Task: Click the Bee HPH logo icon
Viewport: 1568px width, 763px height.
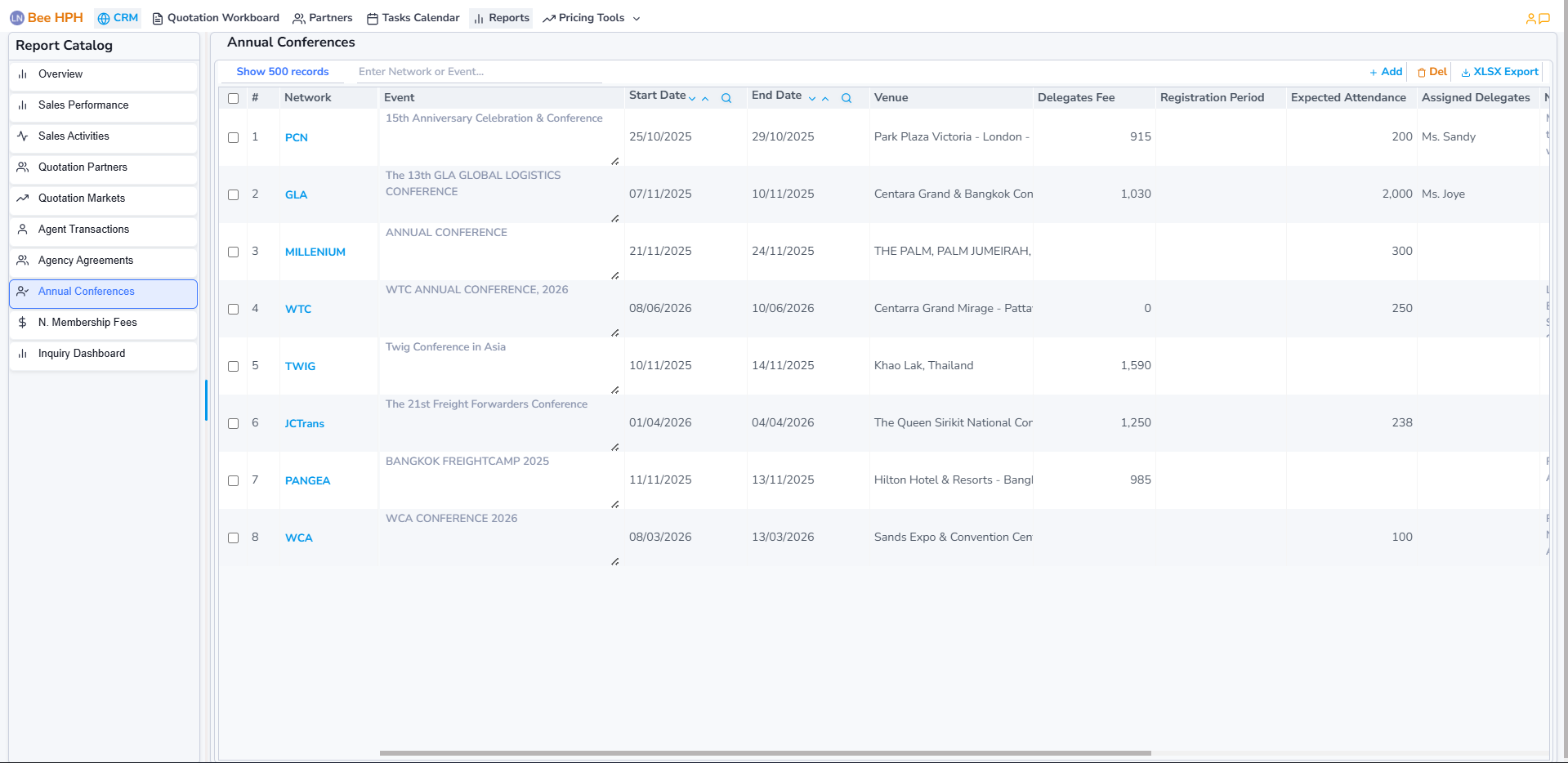Action: [x=17, y=18]
